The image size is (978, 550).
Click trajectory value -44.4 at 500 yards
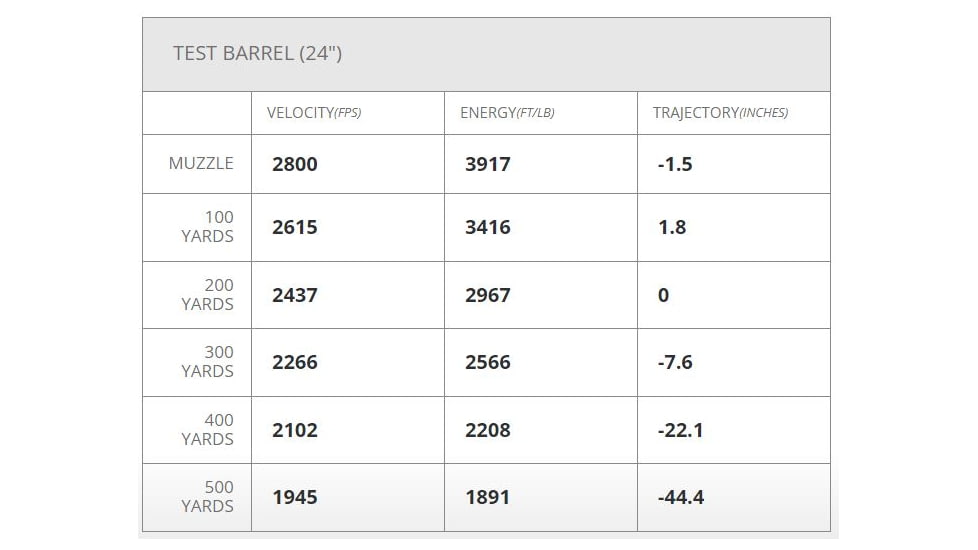(x=680, y=498)
